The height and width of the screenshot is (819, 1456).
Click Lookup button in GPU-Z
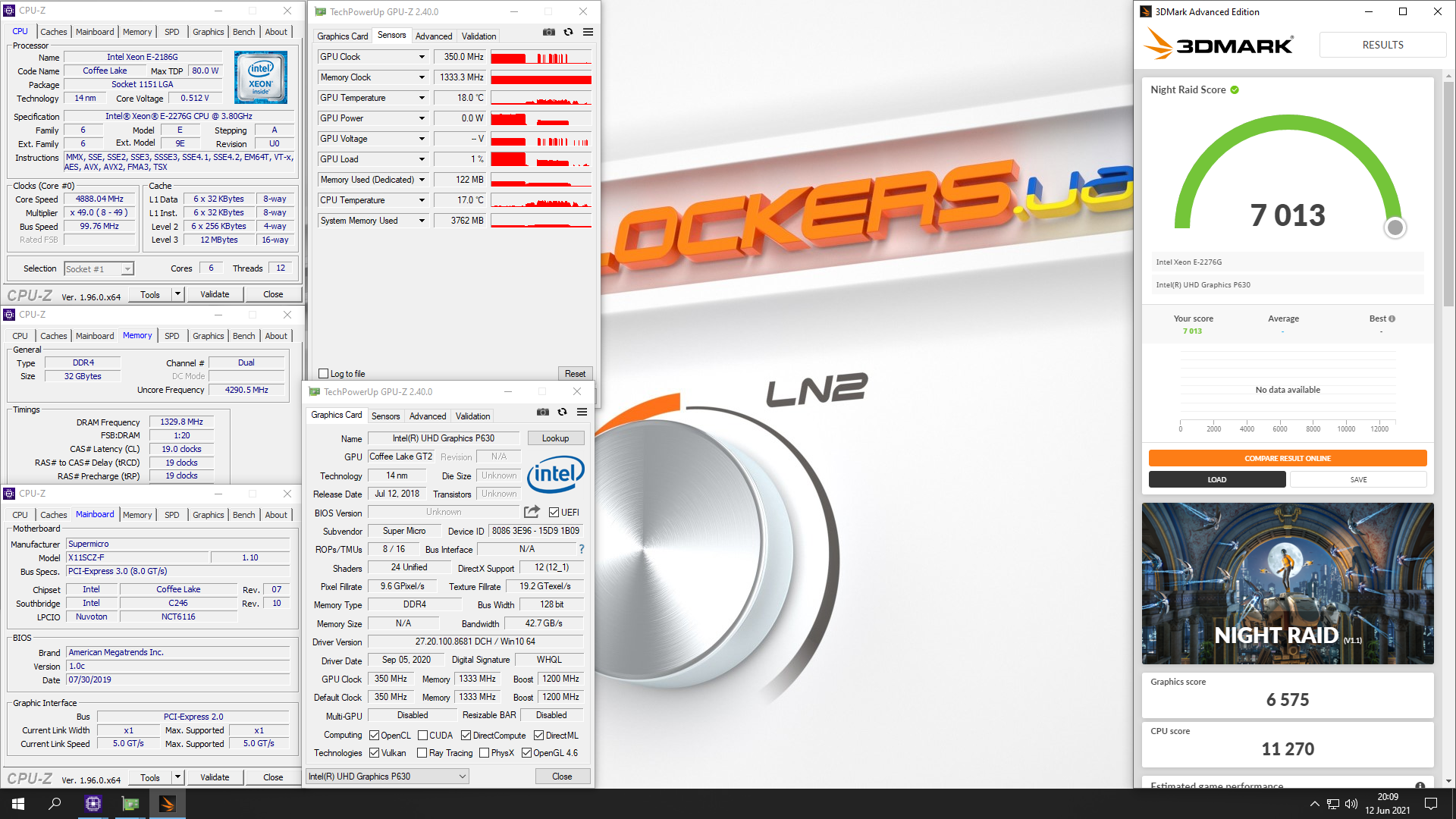pyautogui.click(x=555, y=438)
